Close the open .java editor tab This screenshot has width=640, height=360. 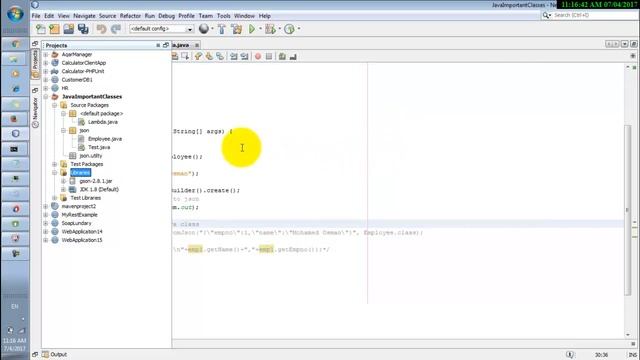(197, 45)
